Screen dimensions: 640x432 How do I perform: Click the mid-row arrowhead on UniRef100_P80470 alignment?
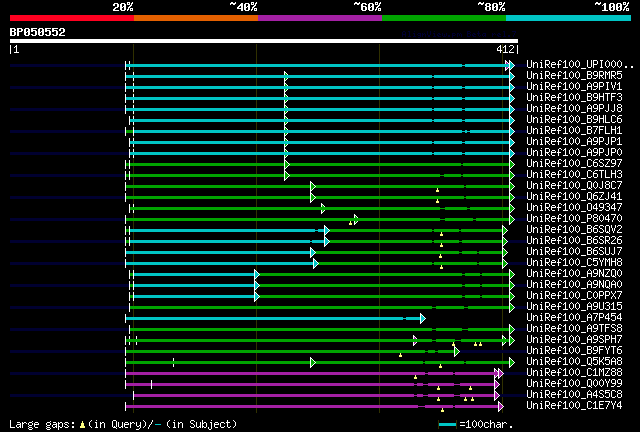pos(356,219)
